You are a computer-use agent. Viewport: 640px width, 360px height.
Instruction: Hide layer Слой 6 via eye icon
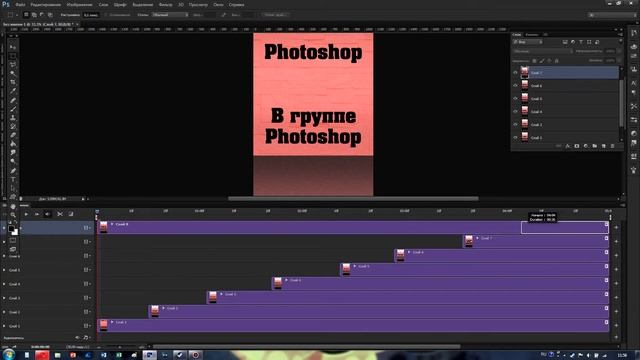point(515,86)
